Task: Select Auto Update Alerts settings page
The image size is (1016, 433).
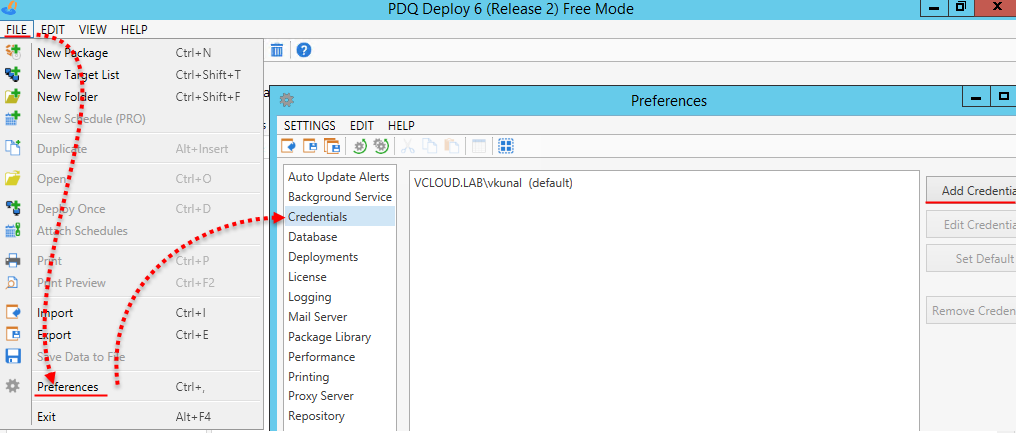Action: pos(339,177)
